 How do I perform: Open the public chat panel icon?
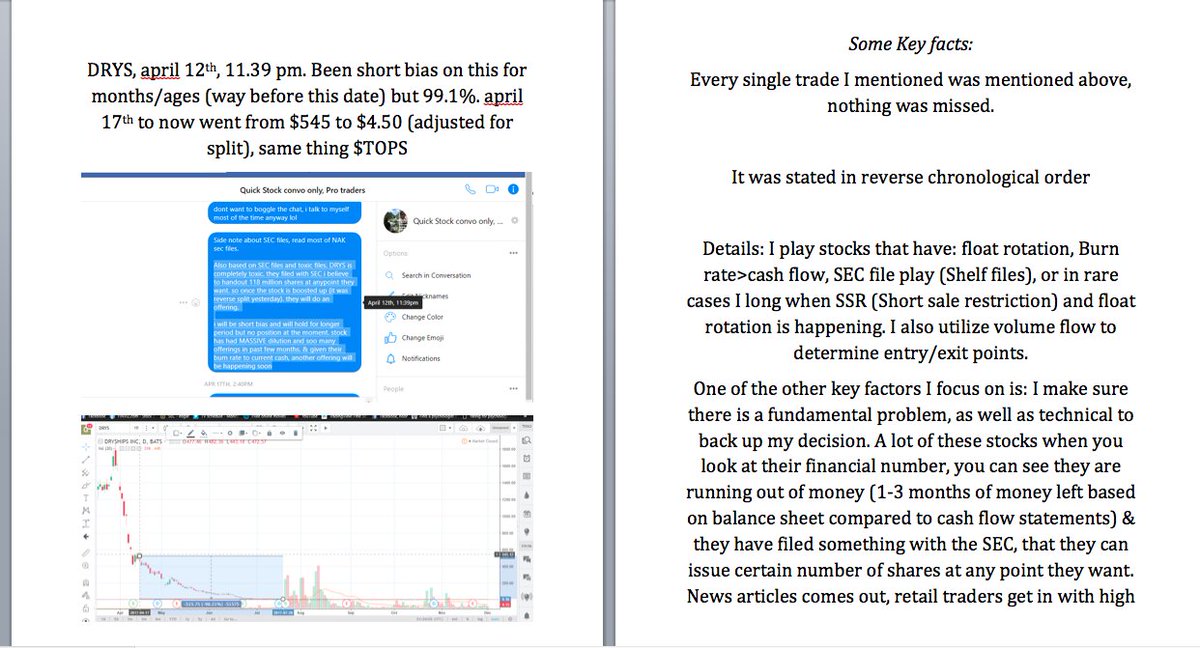(527, 558)
